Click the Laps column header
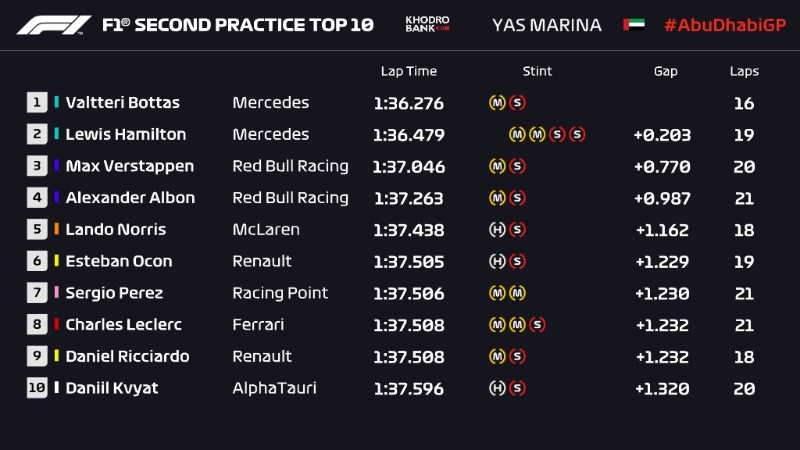Screen dimensions: 800x450 pos(744,71)
